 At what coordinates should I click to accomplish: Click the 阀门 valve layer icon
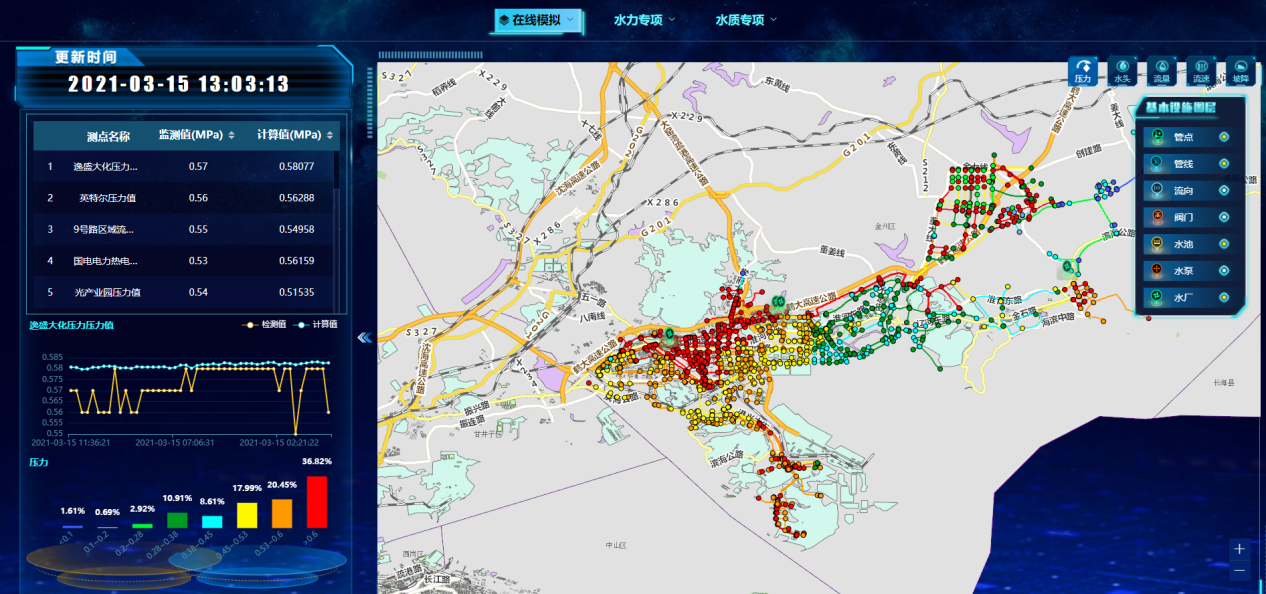(x=1156, y=217)
